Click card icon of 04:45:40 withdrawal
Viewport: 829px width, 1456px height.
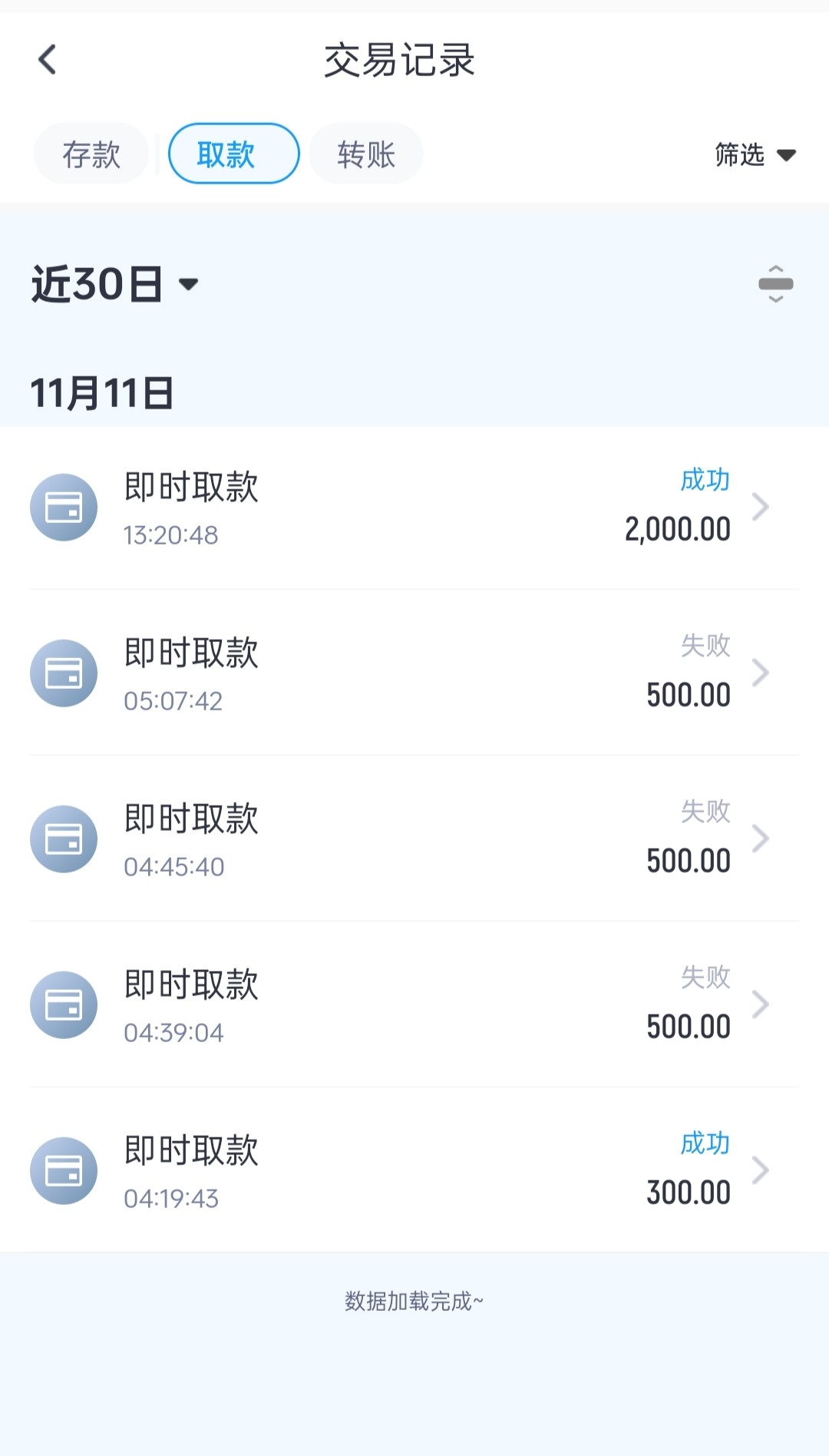point(64,839)
